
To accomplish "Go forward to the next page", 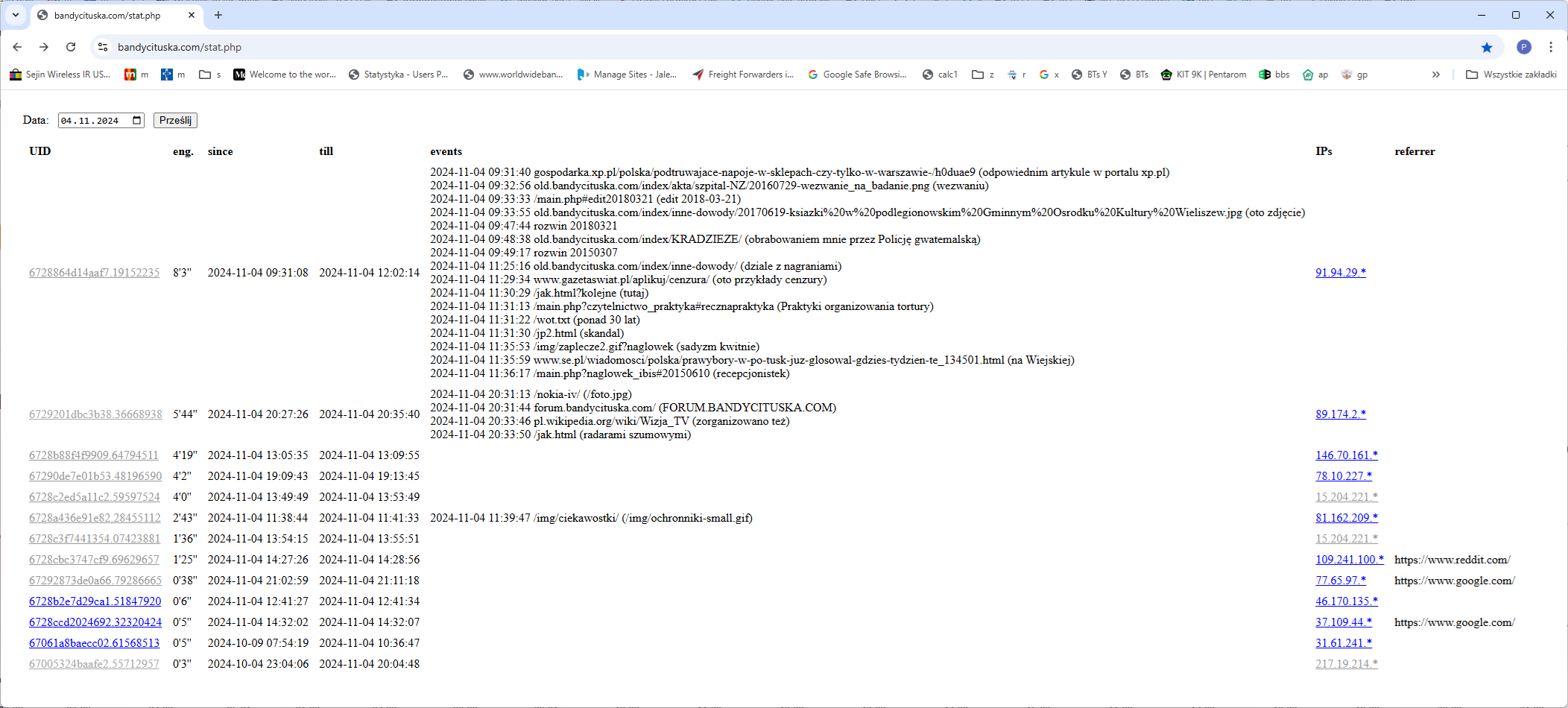I will (x=44, y=47).
